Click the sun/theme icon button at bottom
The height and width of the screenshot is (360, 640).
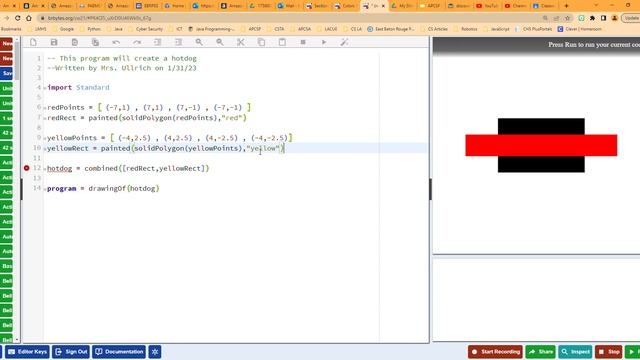point(155,352)
